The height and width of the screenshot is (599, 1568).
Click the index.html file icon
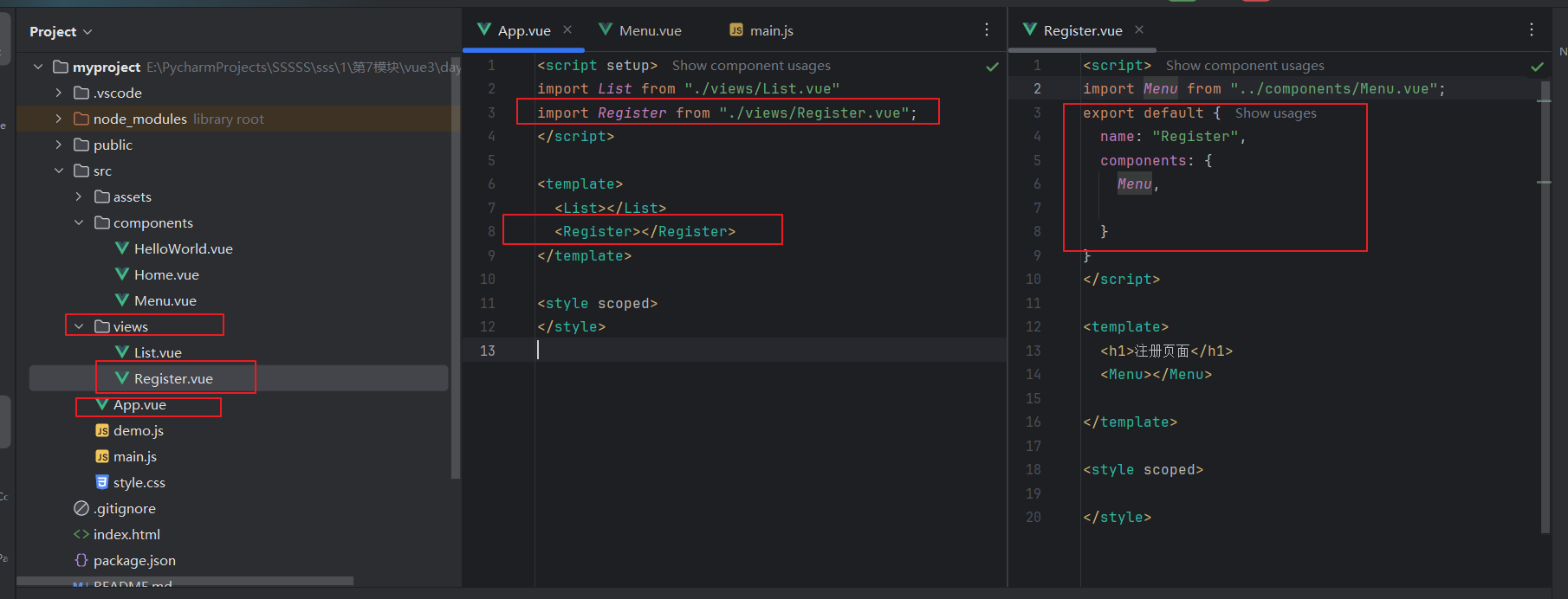[x=81, y=534]
